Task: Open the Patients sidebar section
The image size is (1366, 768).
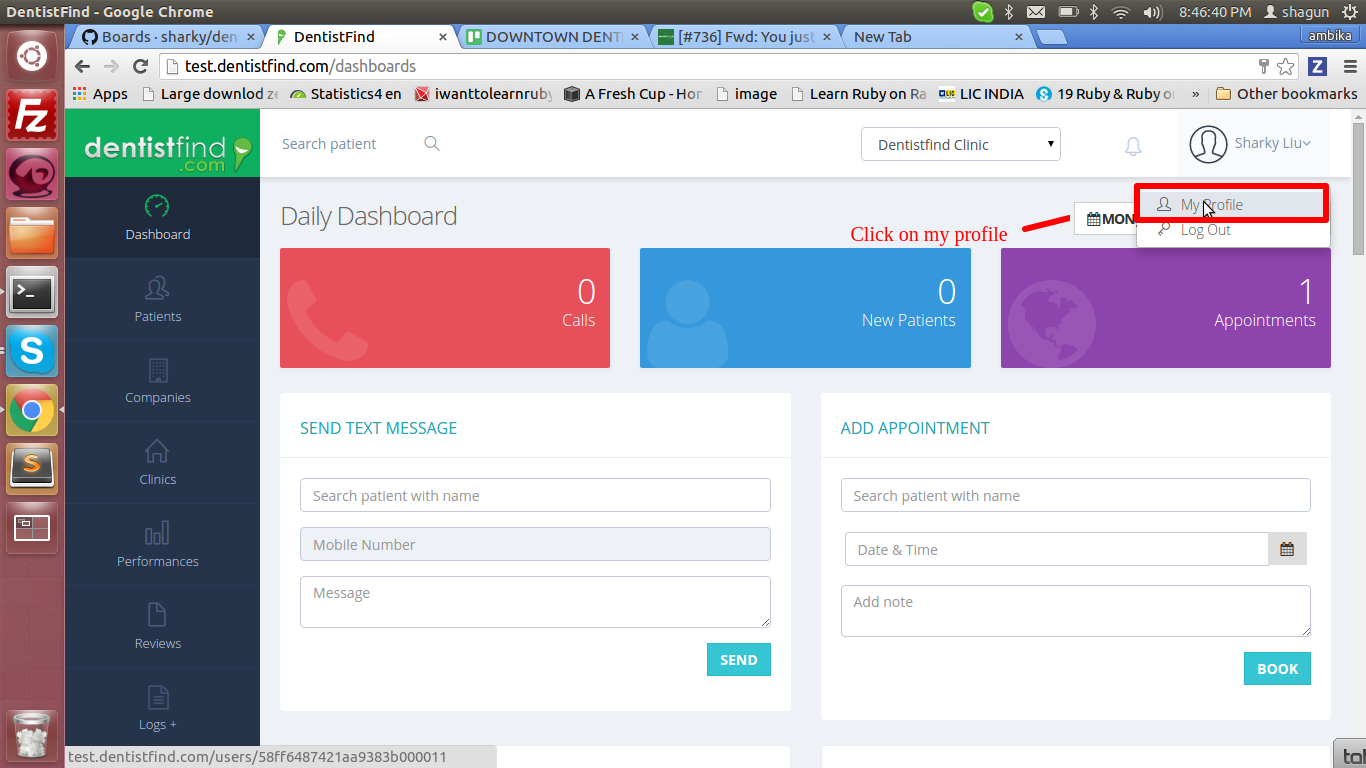Action: point(158,300)
